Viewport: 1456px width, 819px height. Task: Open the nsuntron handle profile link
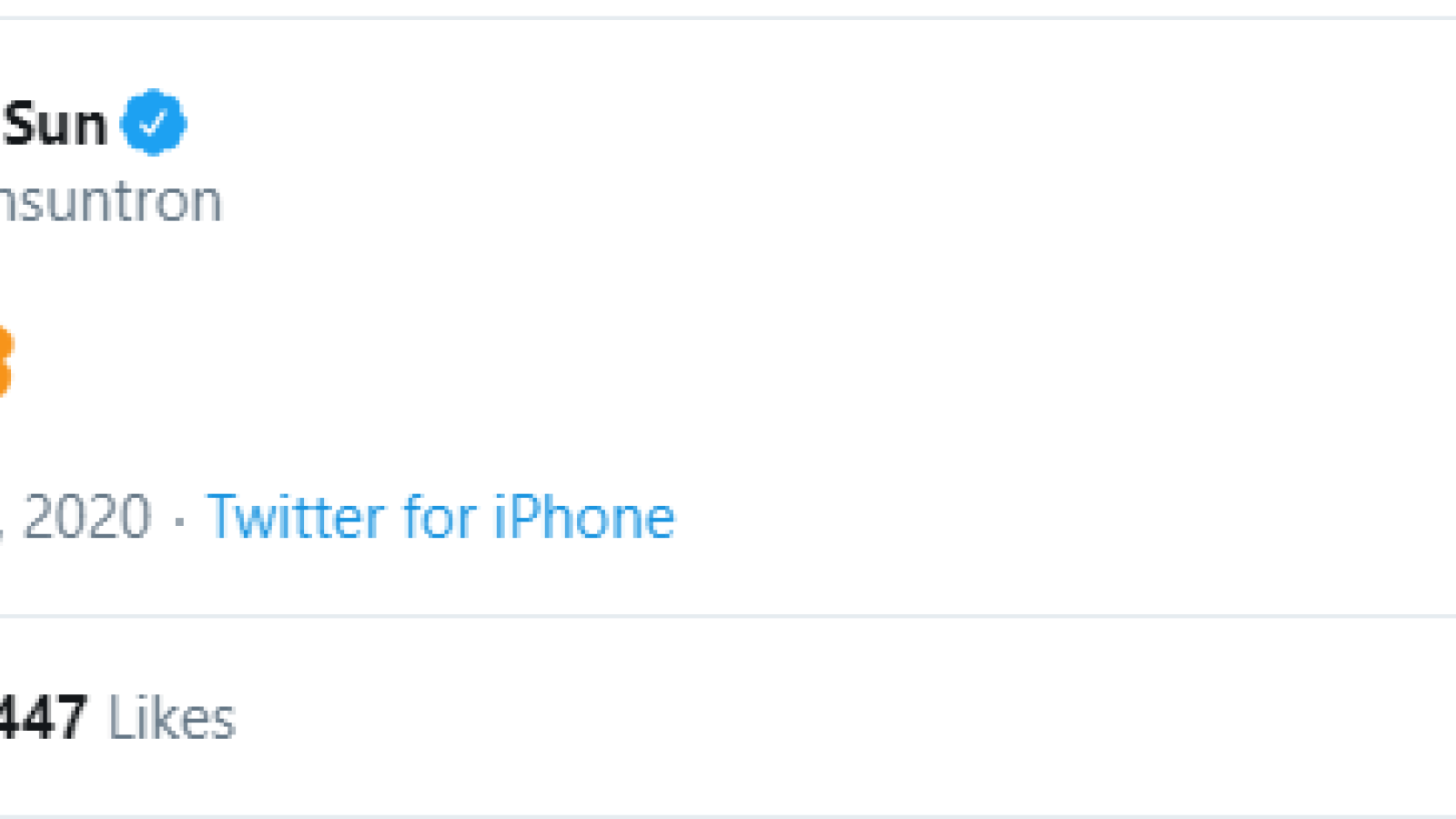coord(110,202)
